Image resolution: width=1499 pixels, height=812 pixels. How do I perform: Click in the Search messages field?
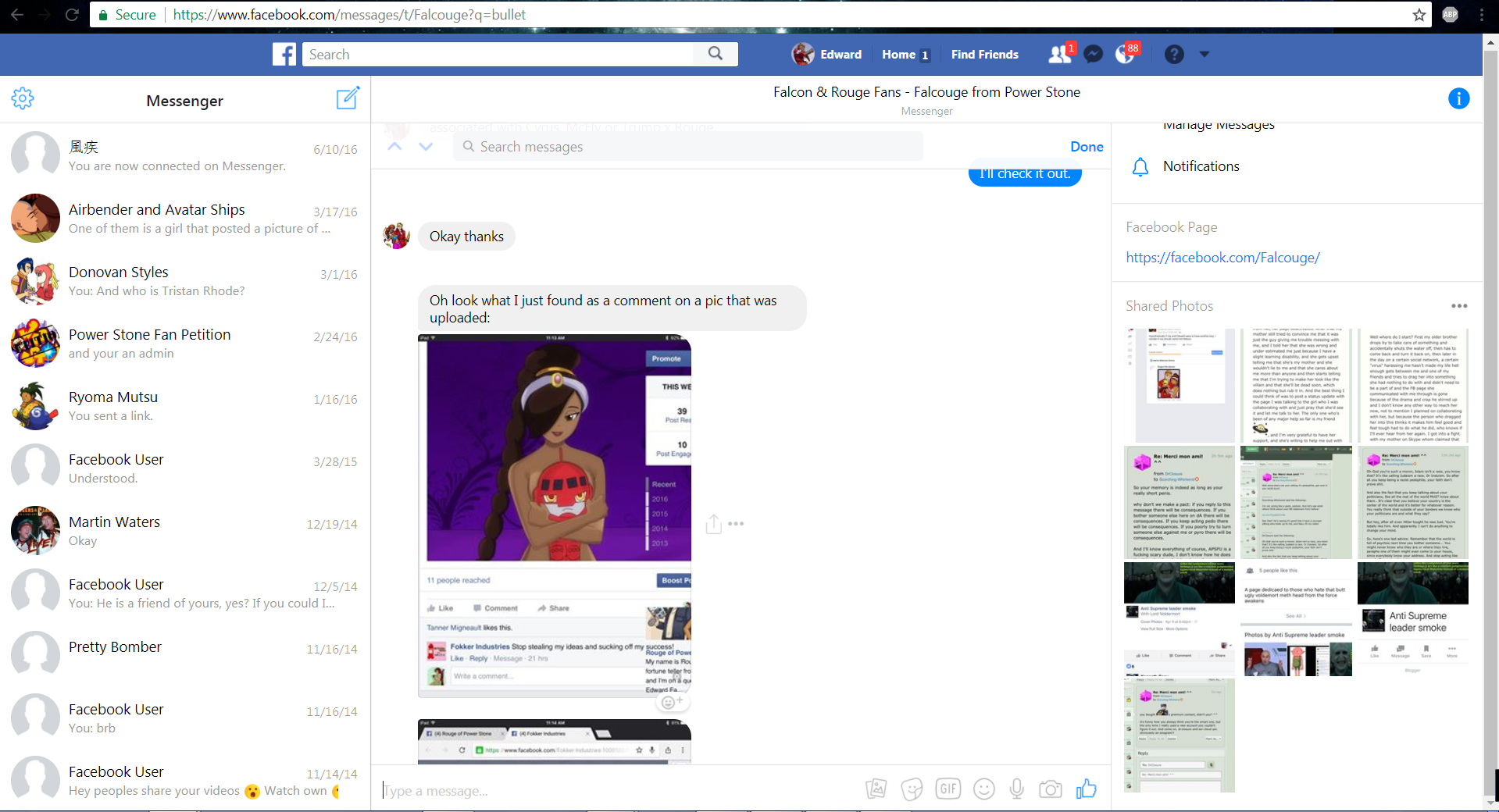click(687, 147)
